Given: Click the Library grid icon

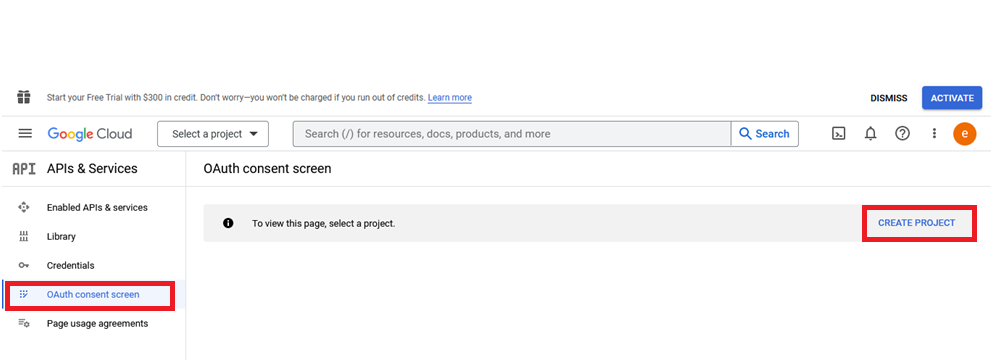Looking at the screenshot, I should (24, 237).
